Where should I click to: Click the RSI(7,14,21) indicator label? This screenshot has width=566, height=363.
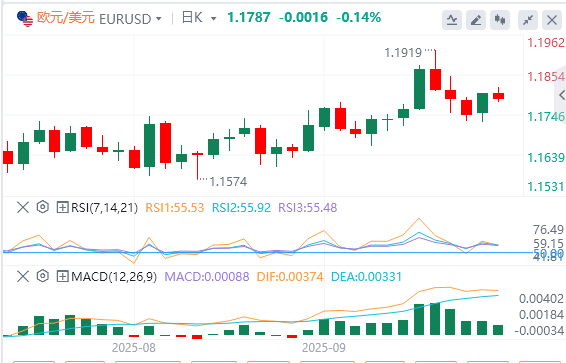pos(104,207)
